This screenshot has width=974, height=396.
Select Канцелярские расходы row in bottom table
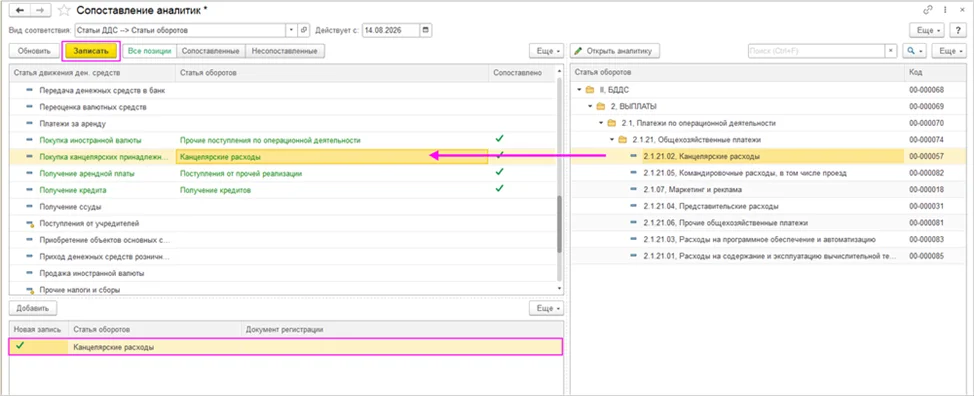(x=286, y=347)
